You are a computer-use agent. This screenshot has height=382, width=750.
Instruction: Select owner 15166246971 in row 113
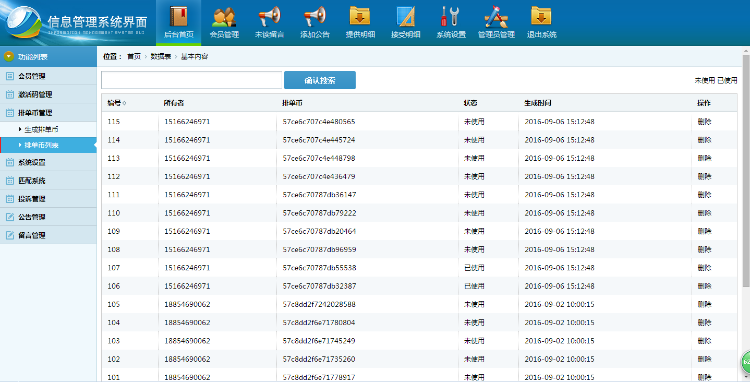pos(187,158)
